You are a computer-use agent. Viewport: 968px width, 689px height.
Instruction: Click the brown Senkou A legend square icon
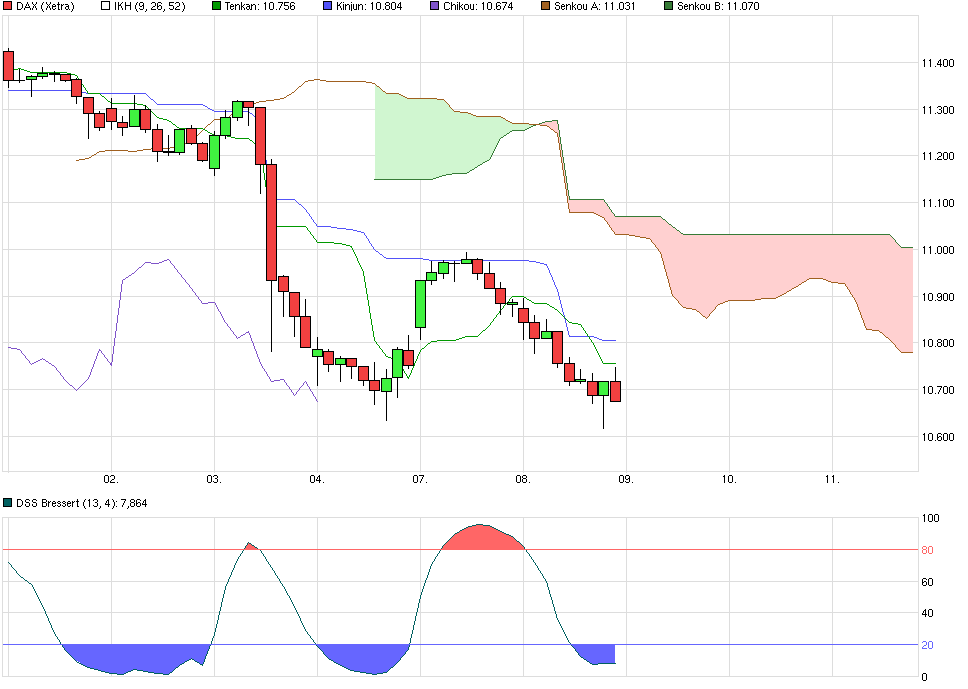(544, 9)
